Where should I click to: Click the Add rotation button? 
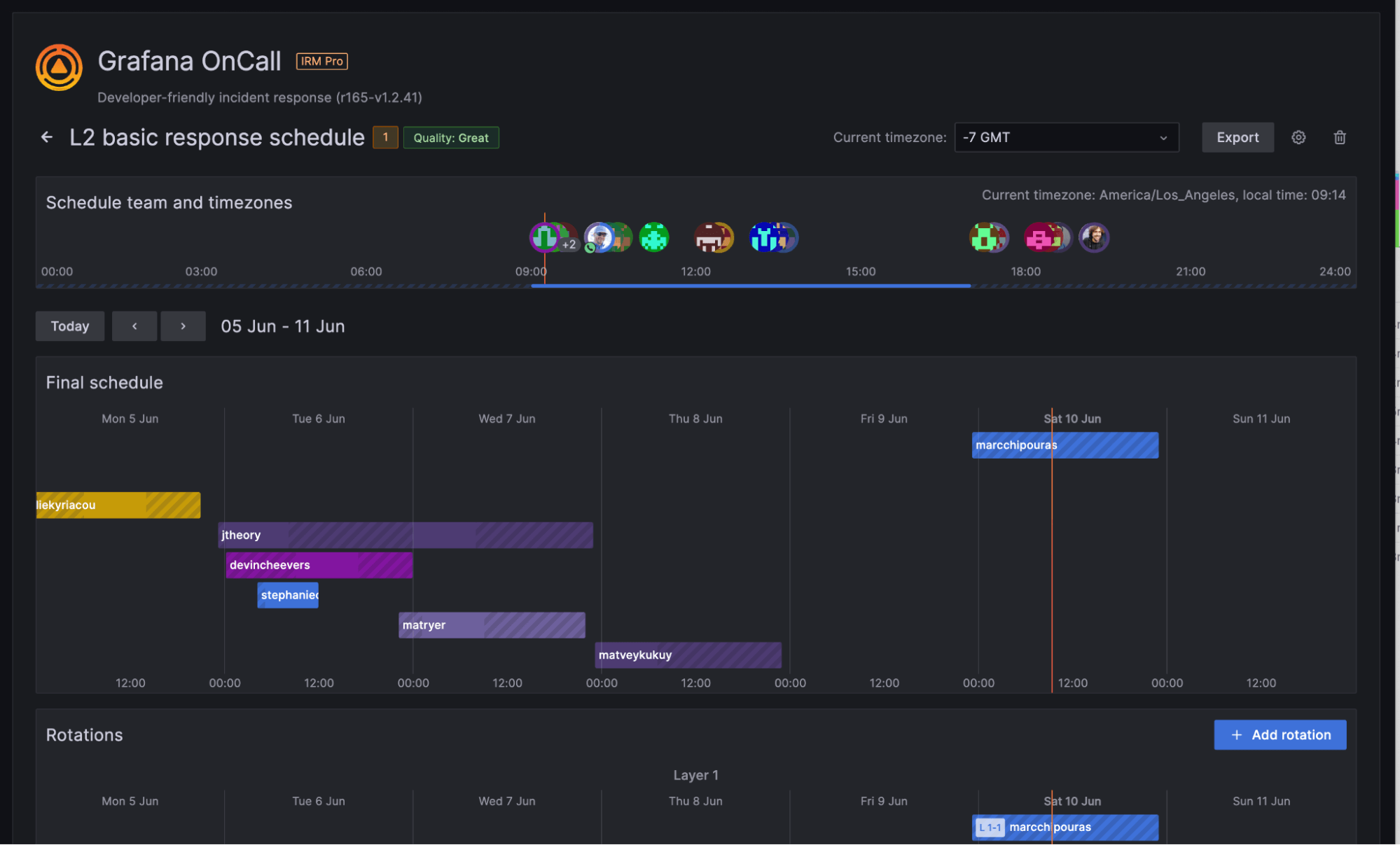click(1280, 734)
